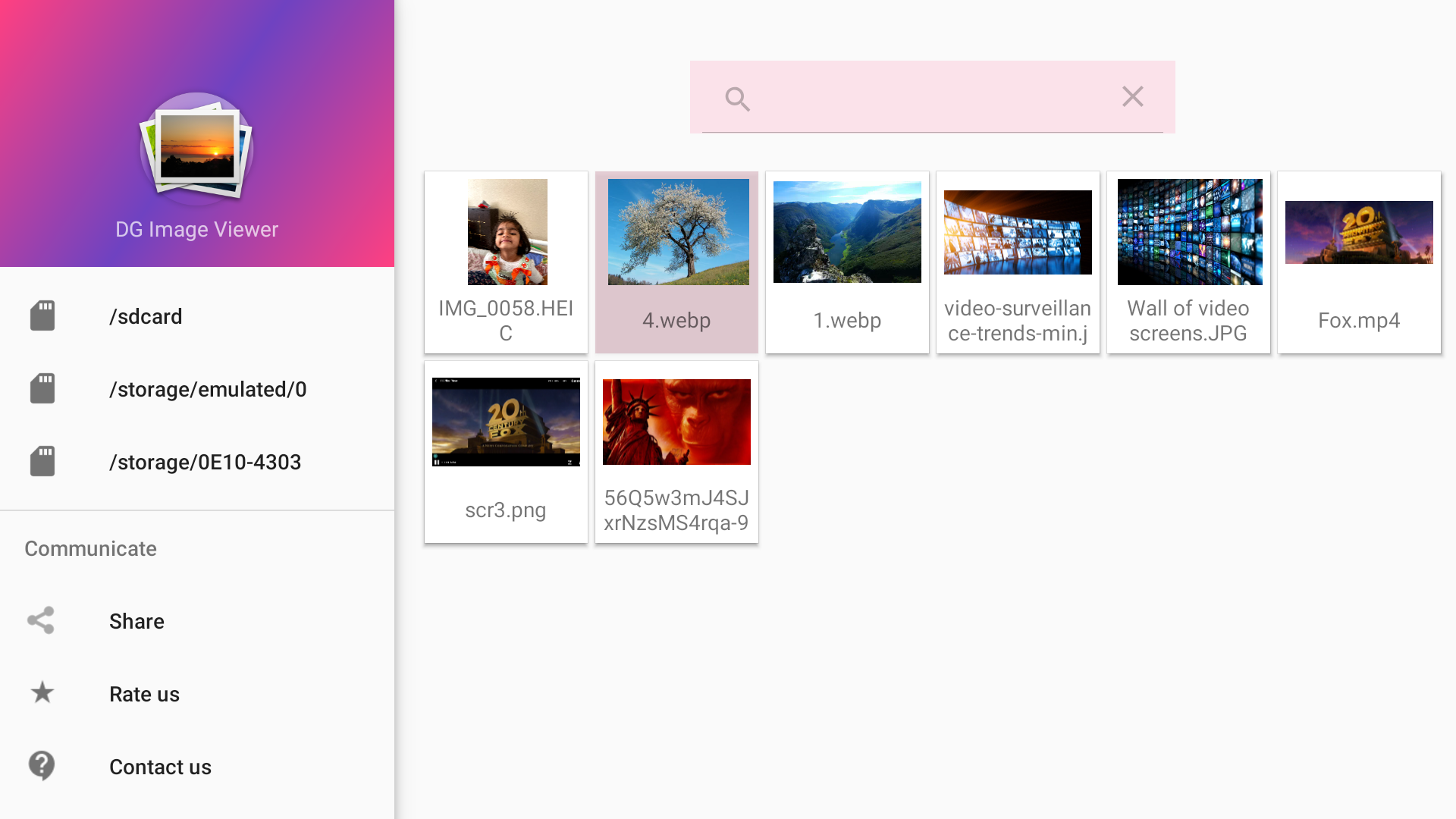Click the Share icon in sidebar
Screen dimensions: 1456x819
point(41,620)
